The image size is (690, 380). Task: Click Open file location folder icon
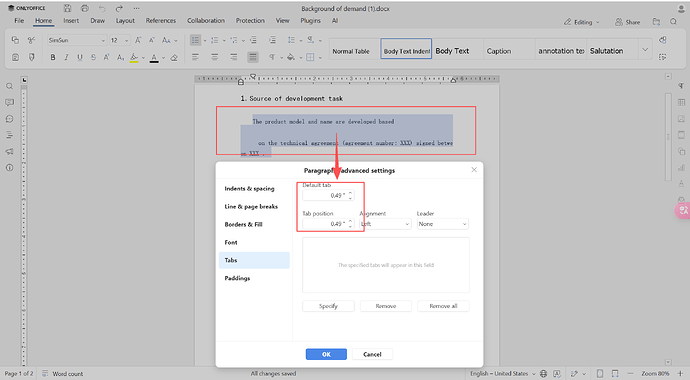(656, 22)
